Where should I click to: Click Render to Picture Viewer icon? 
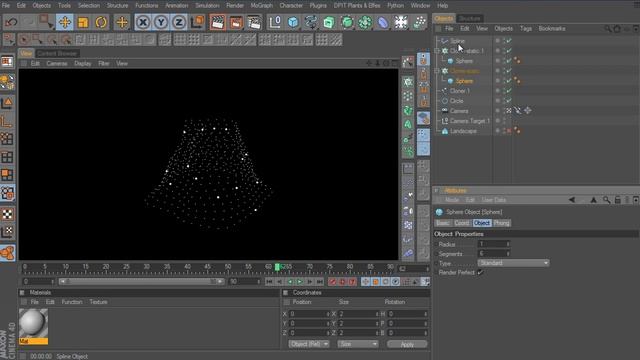(236, 22)
